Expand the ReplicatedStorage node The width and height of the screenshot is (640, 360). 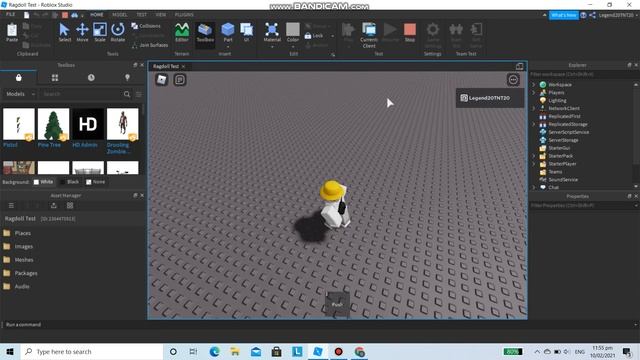tap(533, 124)
